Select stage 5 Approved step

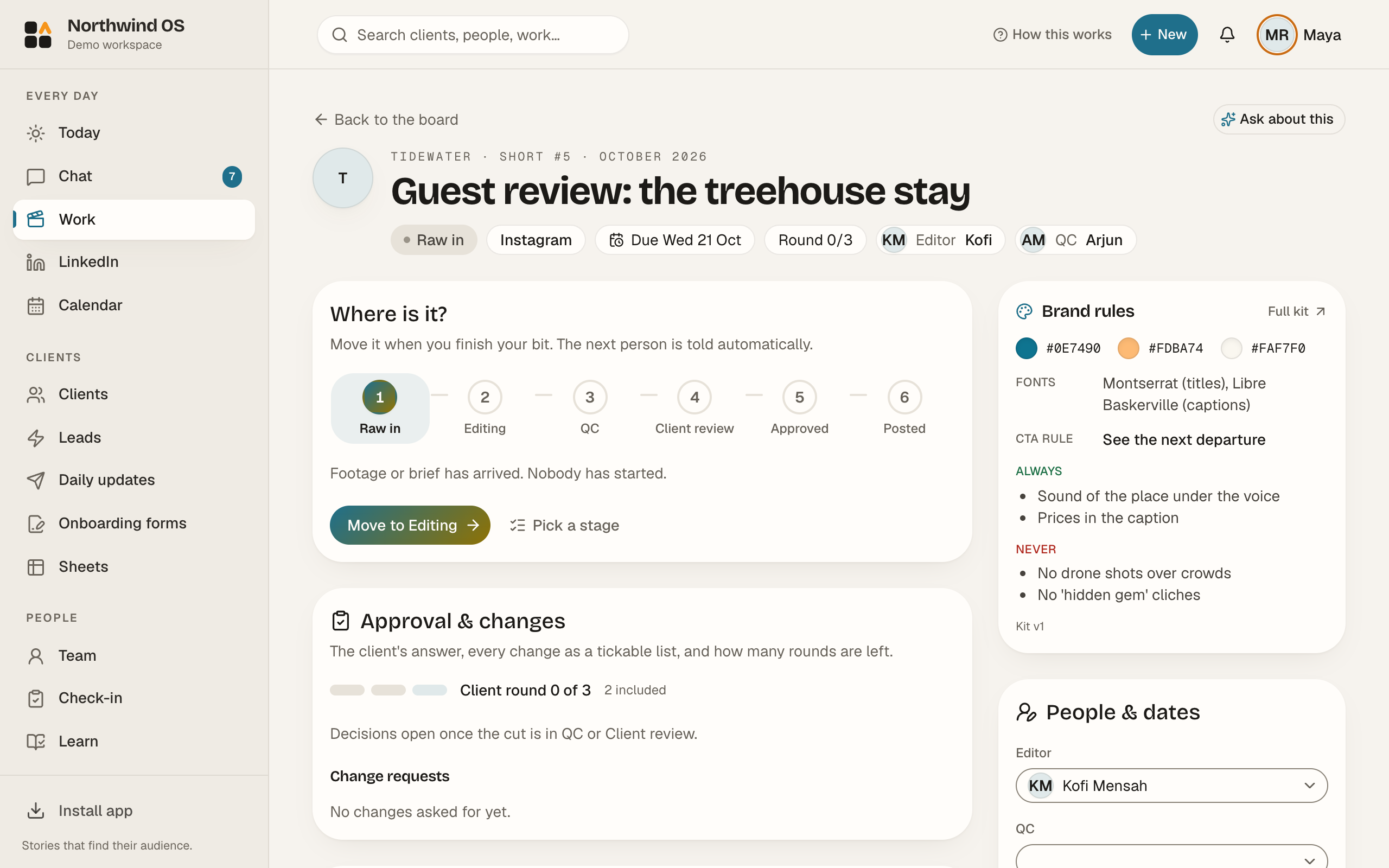(x=800, y=408)
